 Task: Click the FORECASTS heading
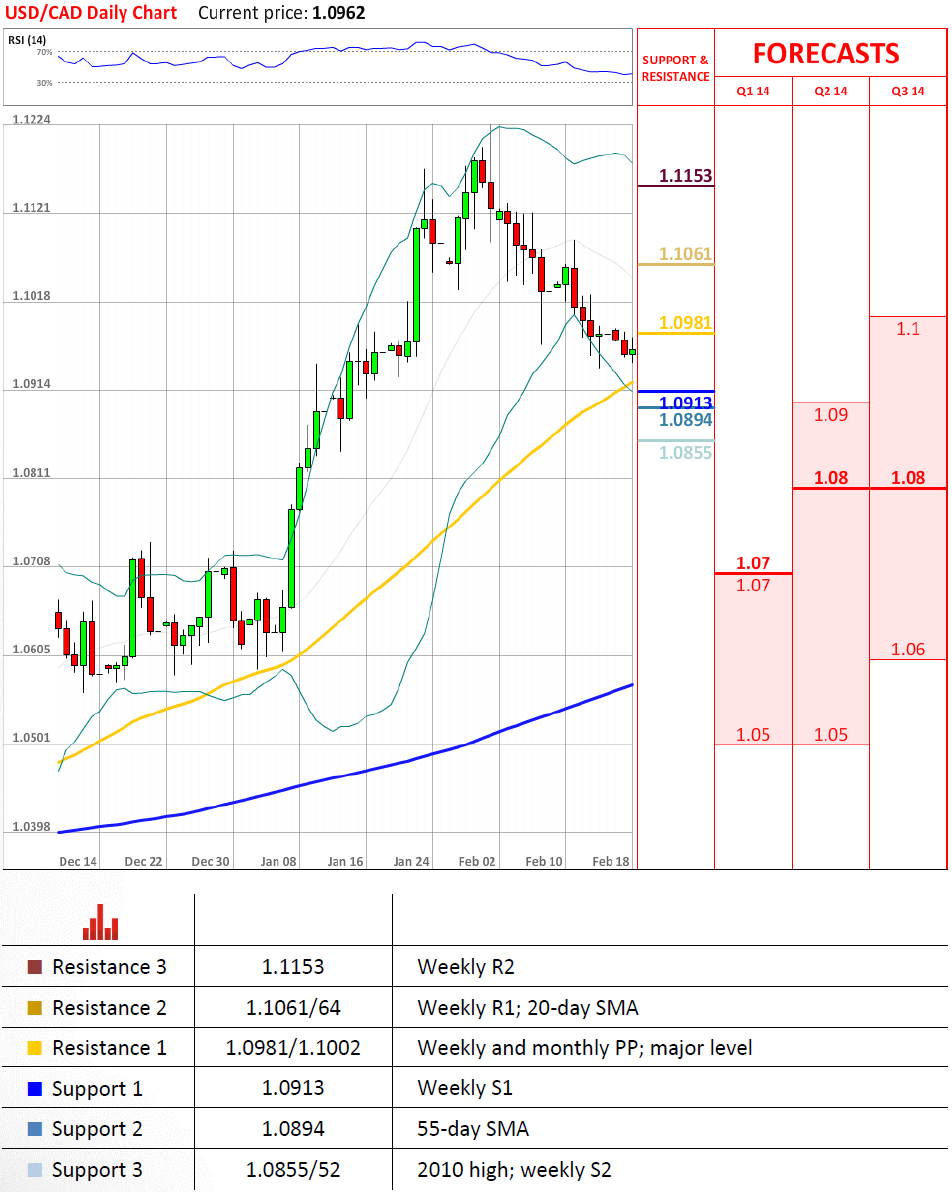tap(826, 53)
